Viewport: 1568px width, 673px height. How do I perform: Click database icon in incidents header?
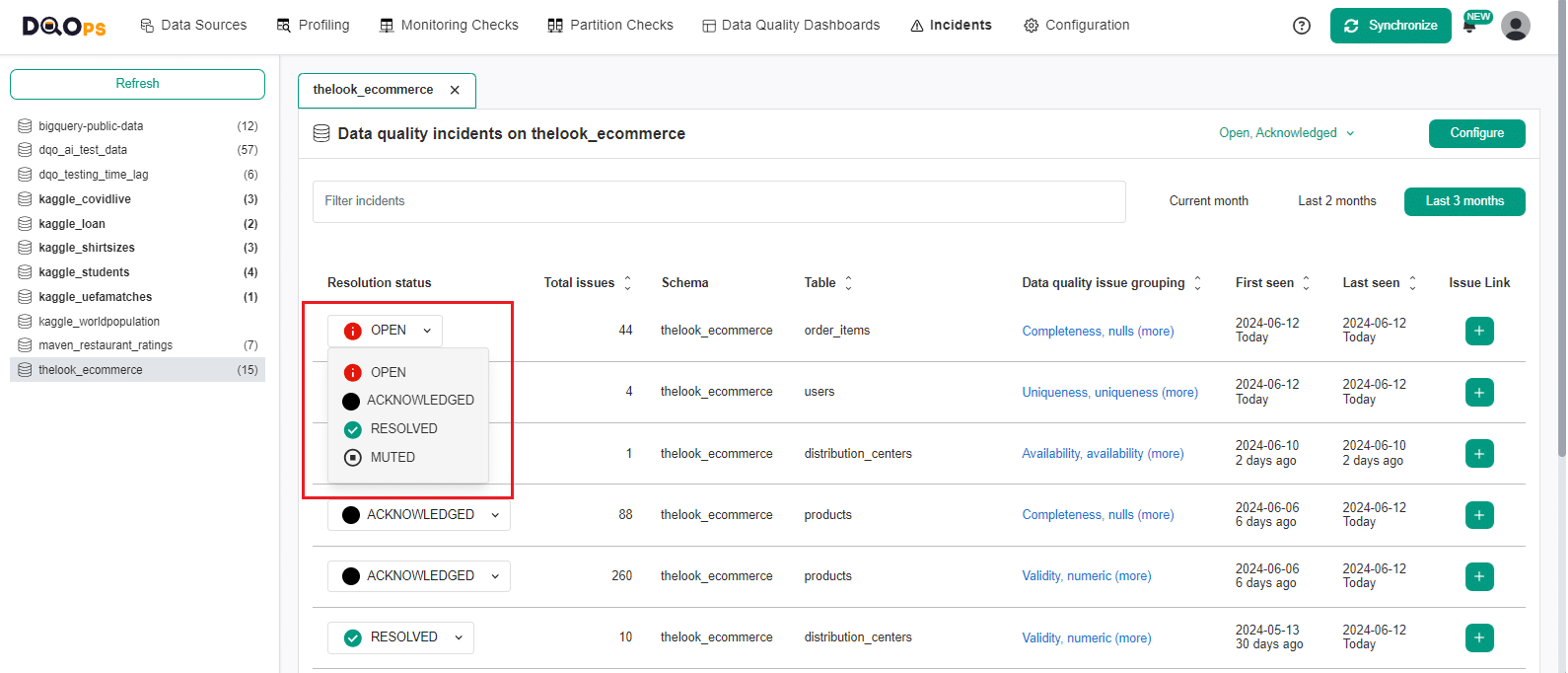tap(321, 133)
